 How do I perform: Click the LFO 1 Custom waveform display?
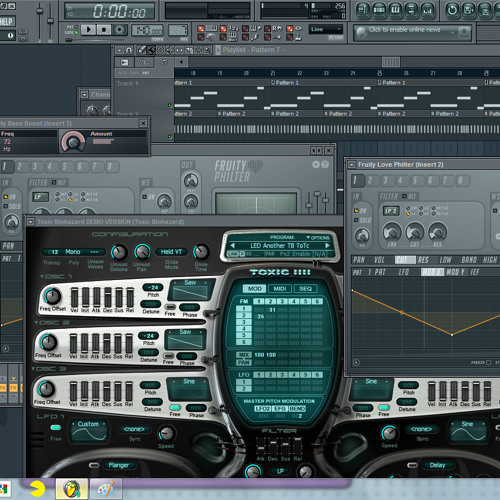click(89, 431)
